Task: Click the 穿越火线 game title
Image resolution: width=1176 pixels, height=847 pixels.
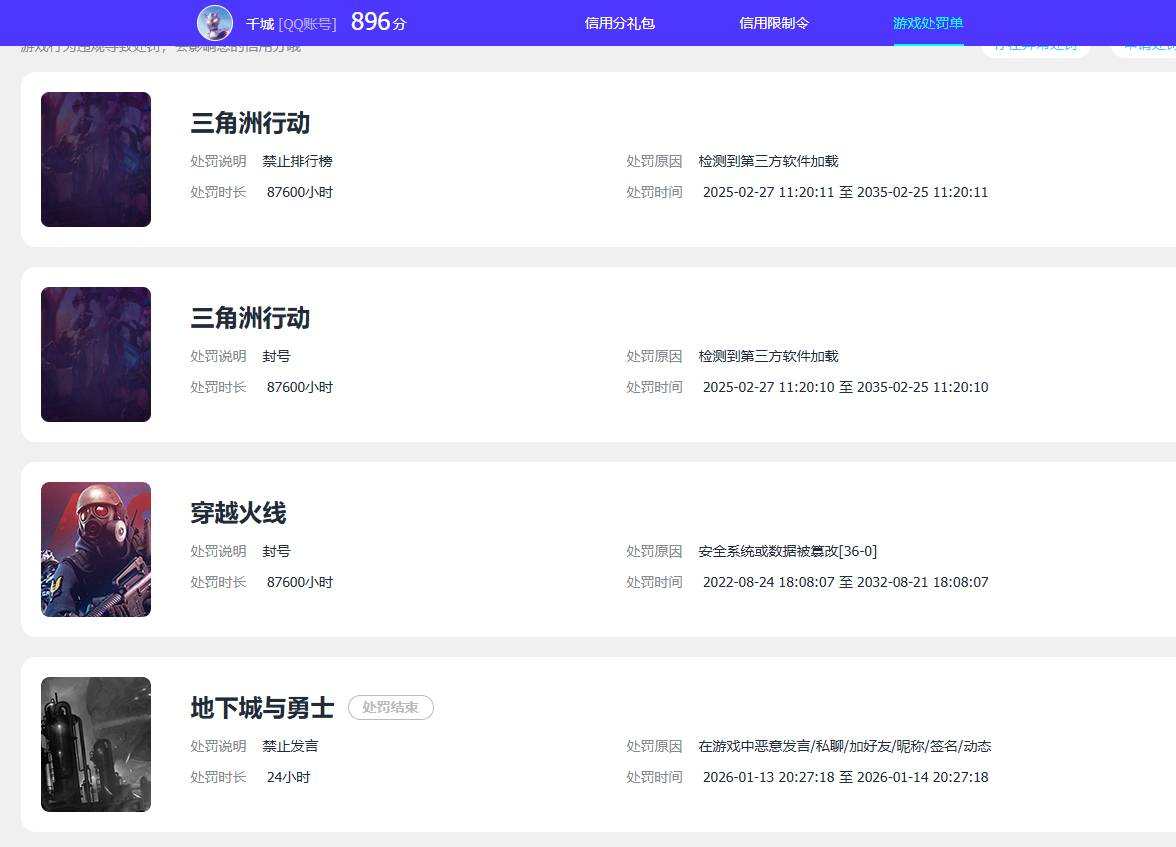Action: pyautogui.click(x=238, y=513)
